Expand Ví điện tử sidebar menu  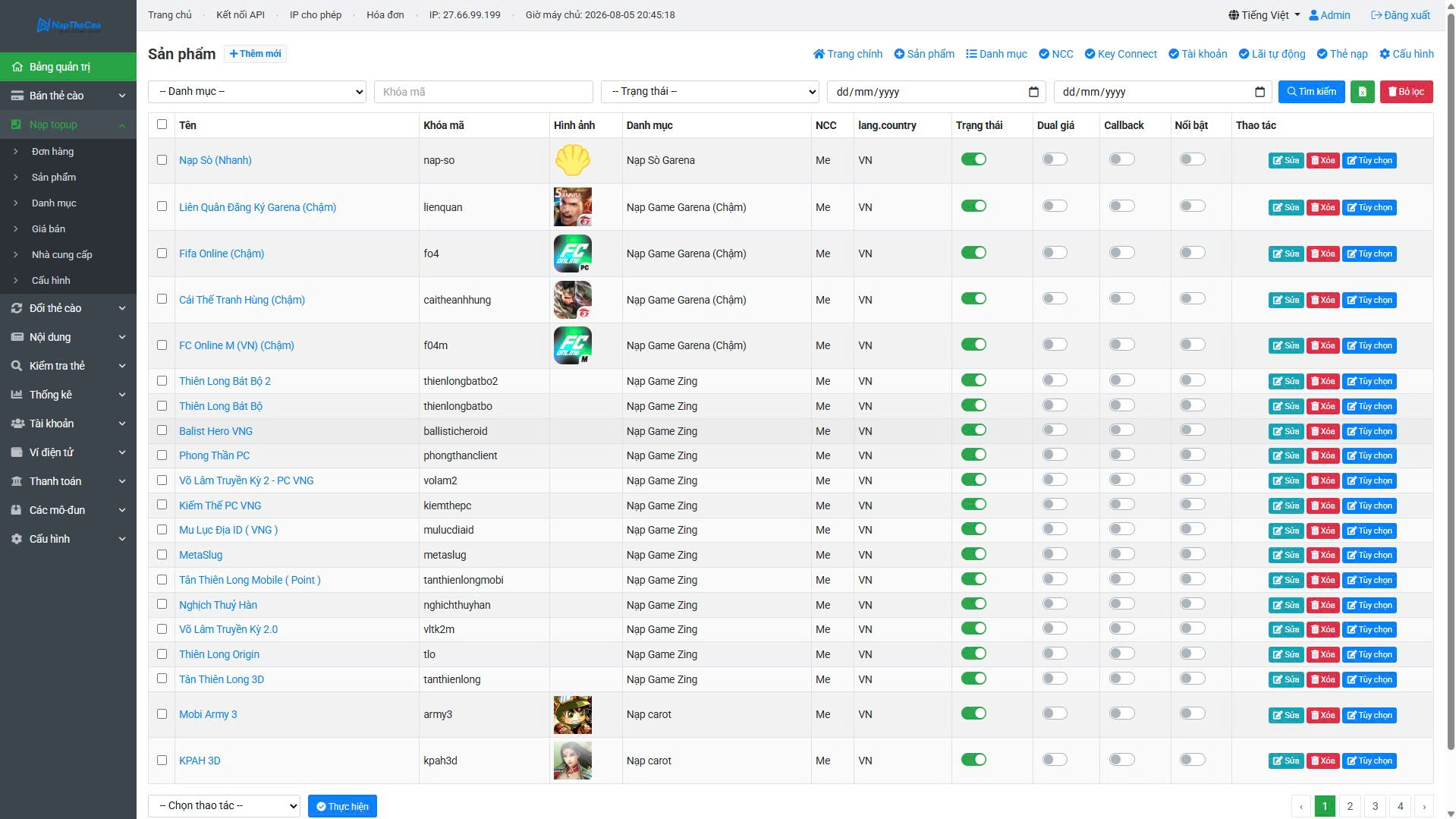pos(68,452)
